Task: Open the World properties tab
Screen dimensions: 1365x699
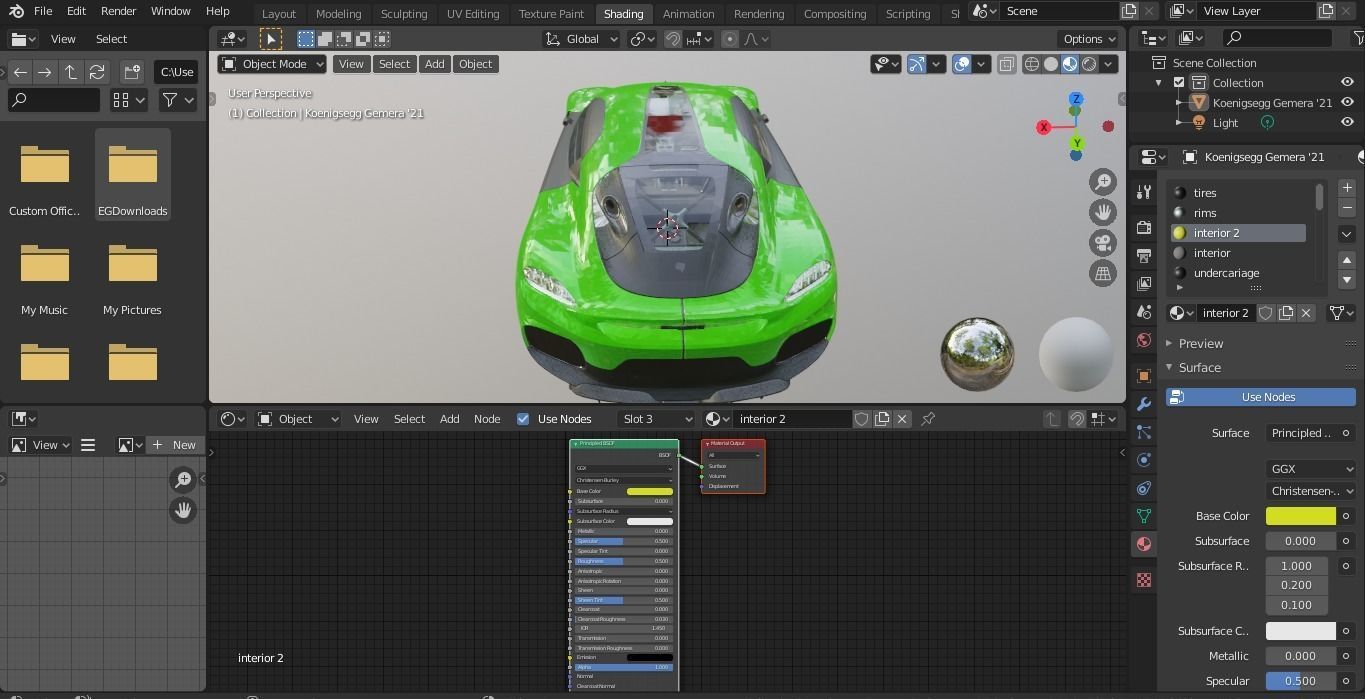Action: [x=1144, y=340]
